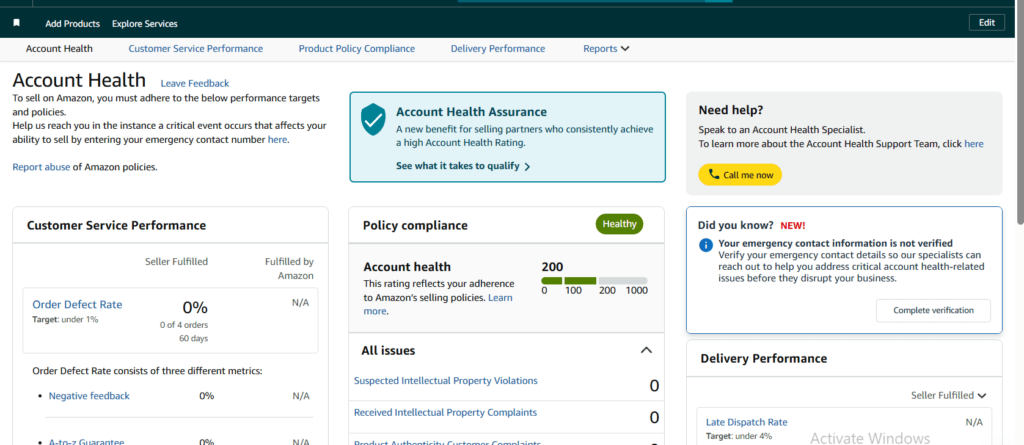Viewport: 1024px width, 445px height.
Task: Click the Policy compliance heading
Action: click(415, 225)
